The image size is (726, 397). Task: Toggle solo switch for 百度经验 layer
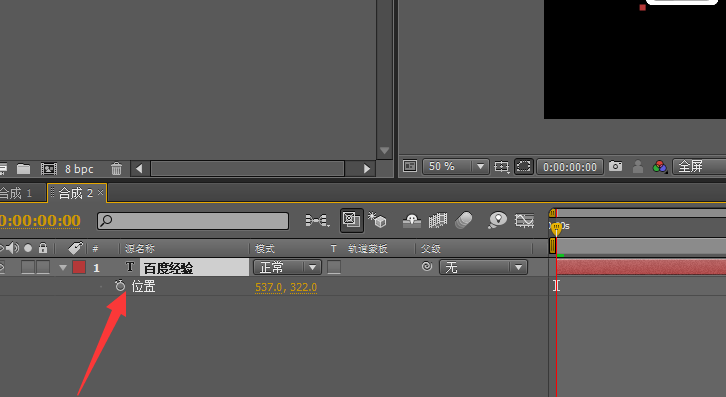pos(28,267)
